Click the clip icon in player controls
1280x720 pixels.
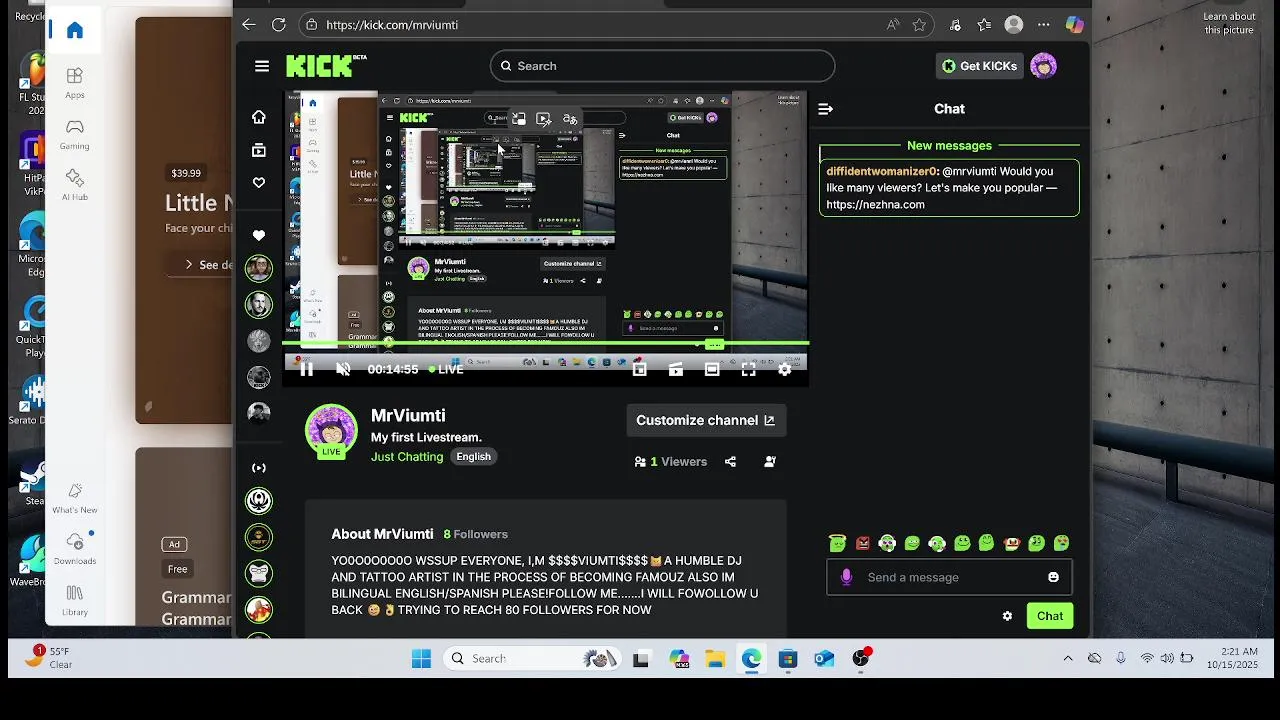676,369
